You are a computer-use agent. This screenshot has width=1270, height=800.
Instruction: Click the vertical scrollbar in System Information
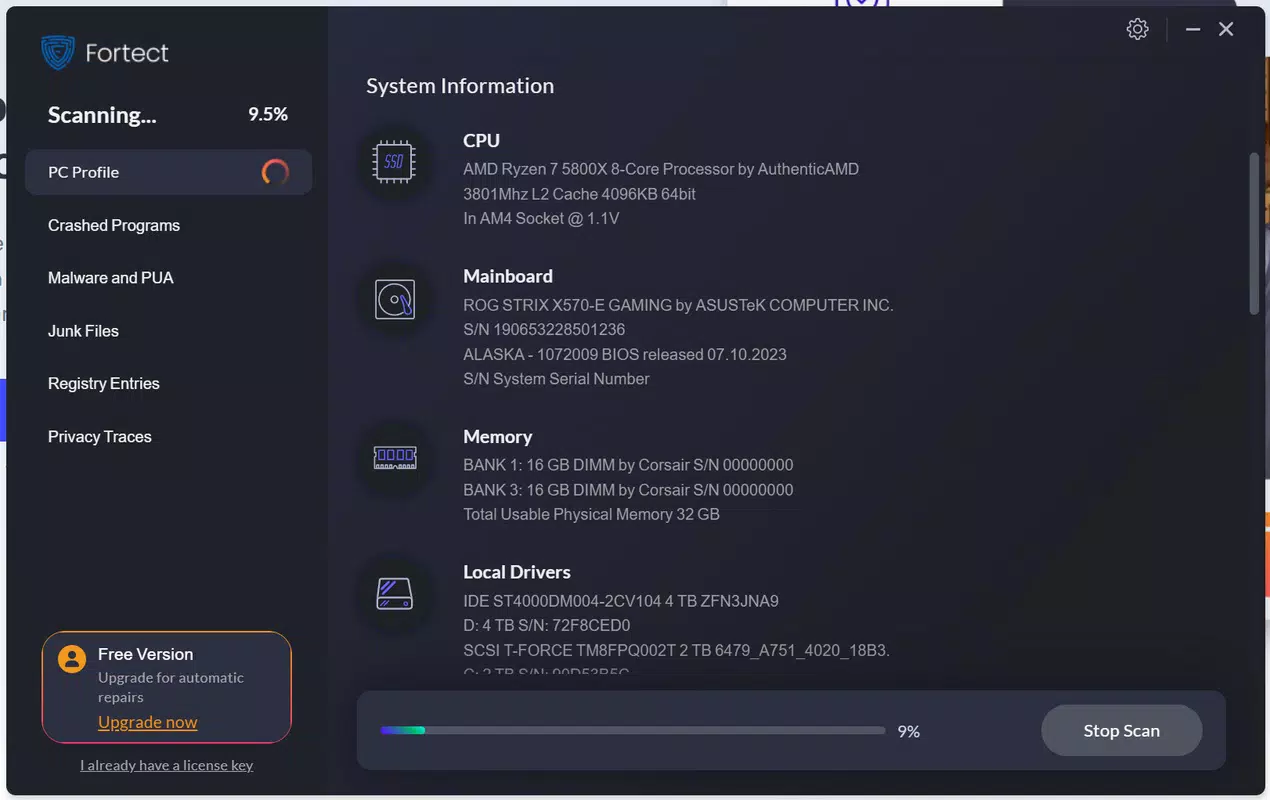click(x=1255, y=234)
